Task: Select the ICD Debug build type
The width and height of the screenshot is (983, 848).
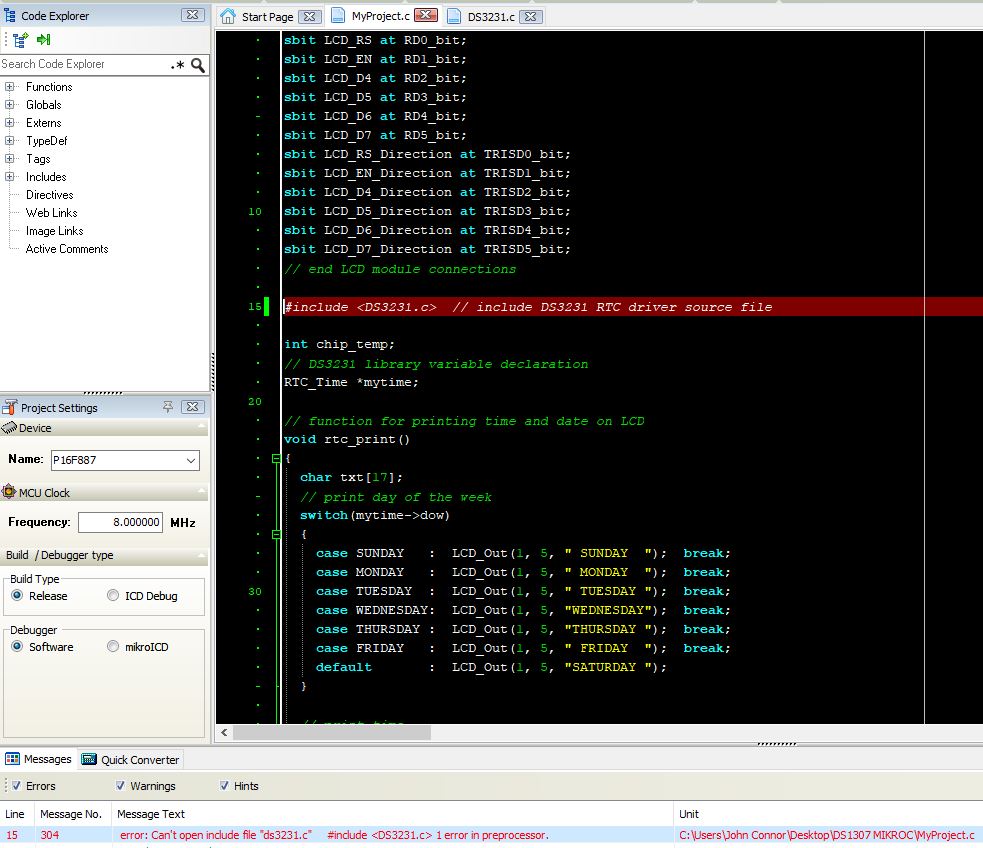Action: point(113,595)
